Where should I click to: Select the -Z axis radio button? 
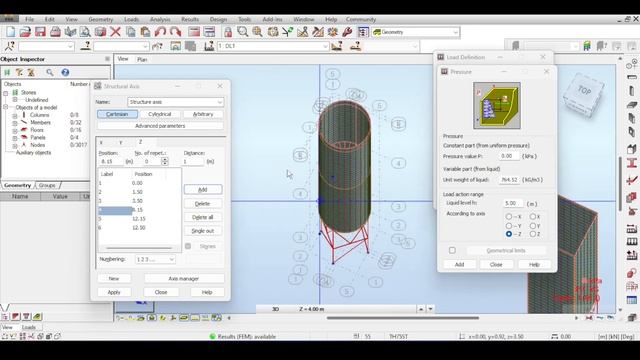[x=509, y=234]
